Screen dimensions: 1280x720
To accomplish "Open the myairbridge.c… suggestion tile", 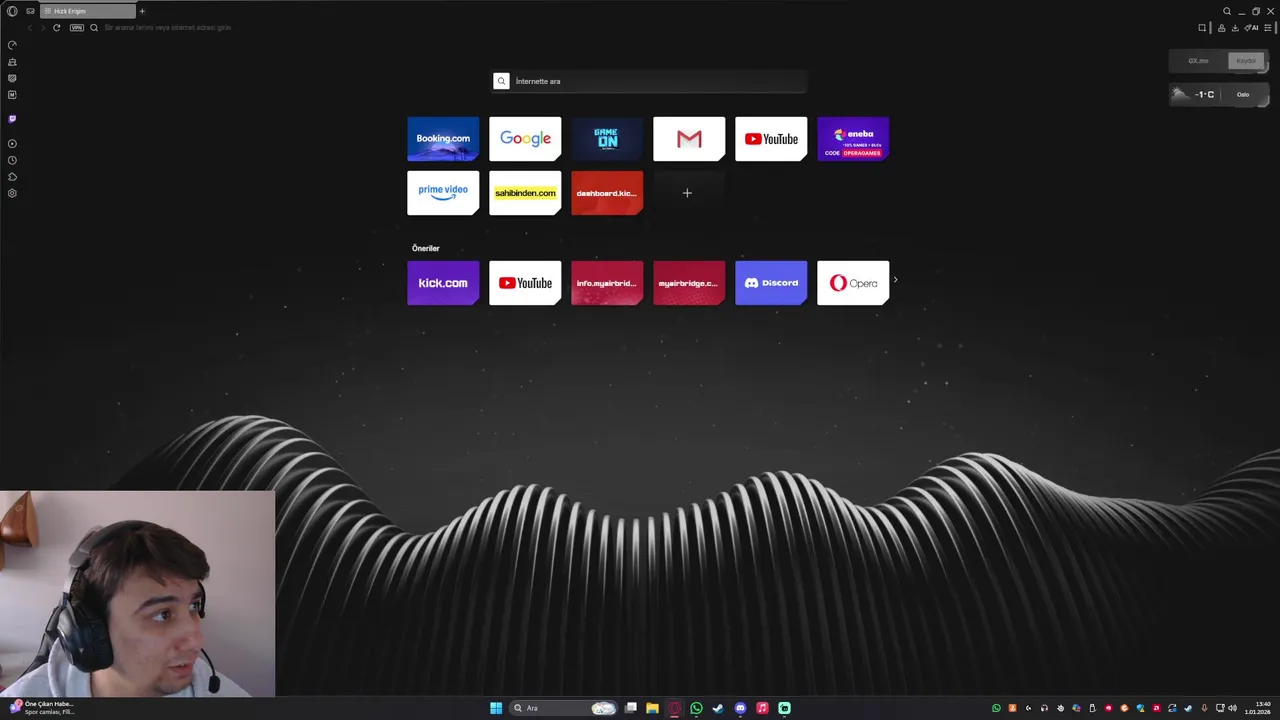I will point(689,283).
